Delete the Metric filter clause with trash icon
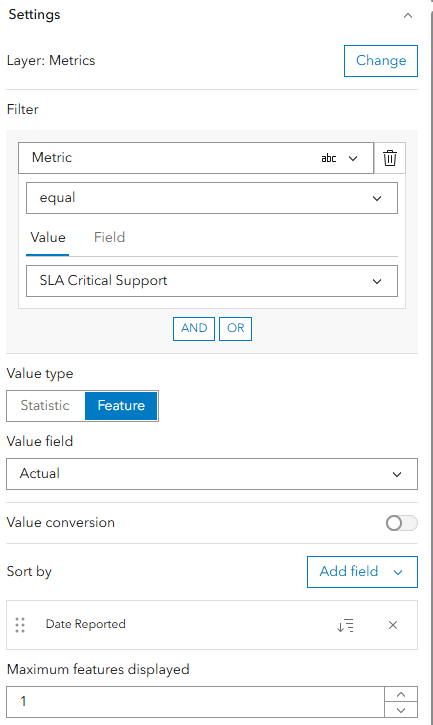The height and width of the screenshot is (725, 433). (390, 158)
